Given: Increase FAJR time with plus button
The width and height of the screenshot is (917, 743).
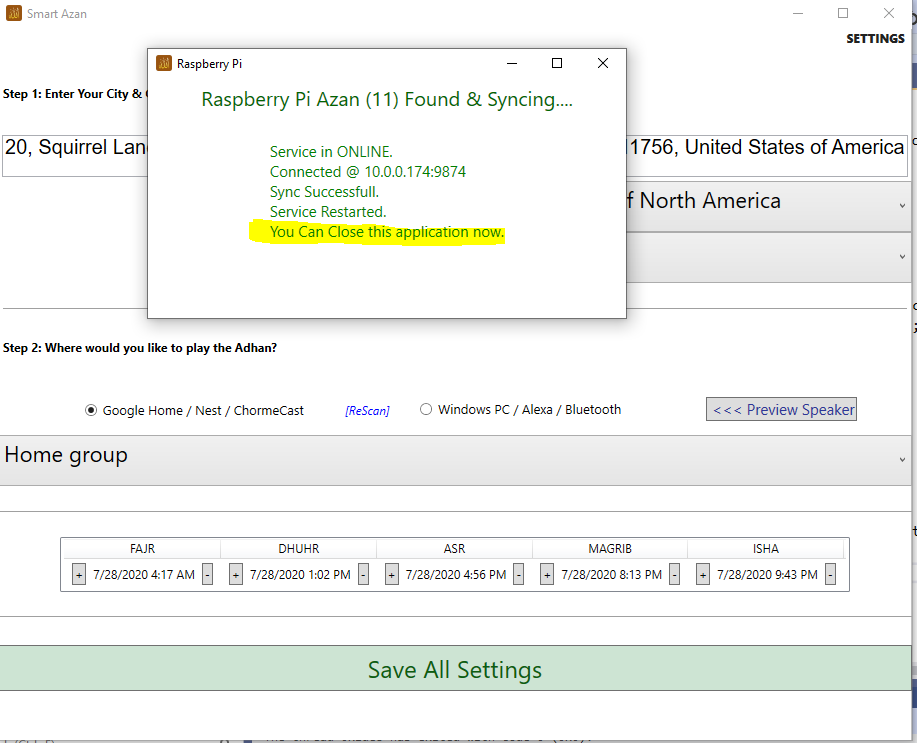Looking at the screenshot, I should click(79, 575).
